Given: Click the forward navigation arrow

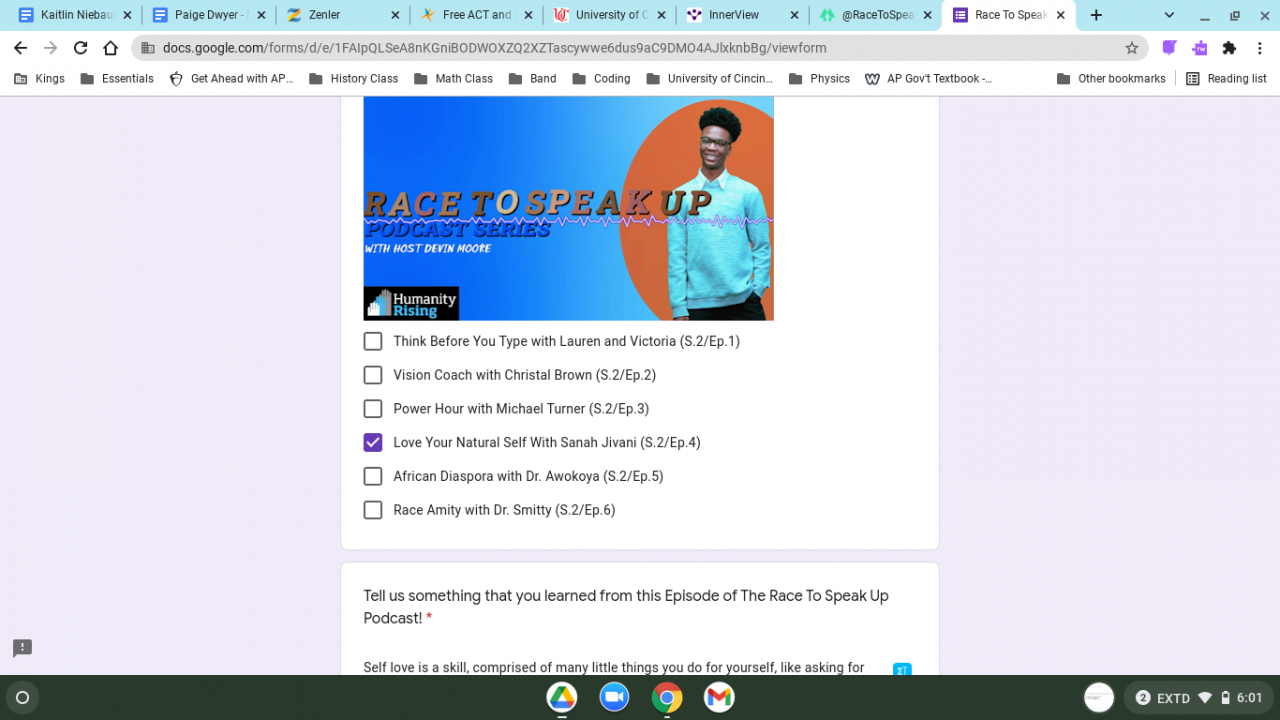Looking at the screenshot, I should pos(51,48).
